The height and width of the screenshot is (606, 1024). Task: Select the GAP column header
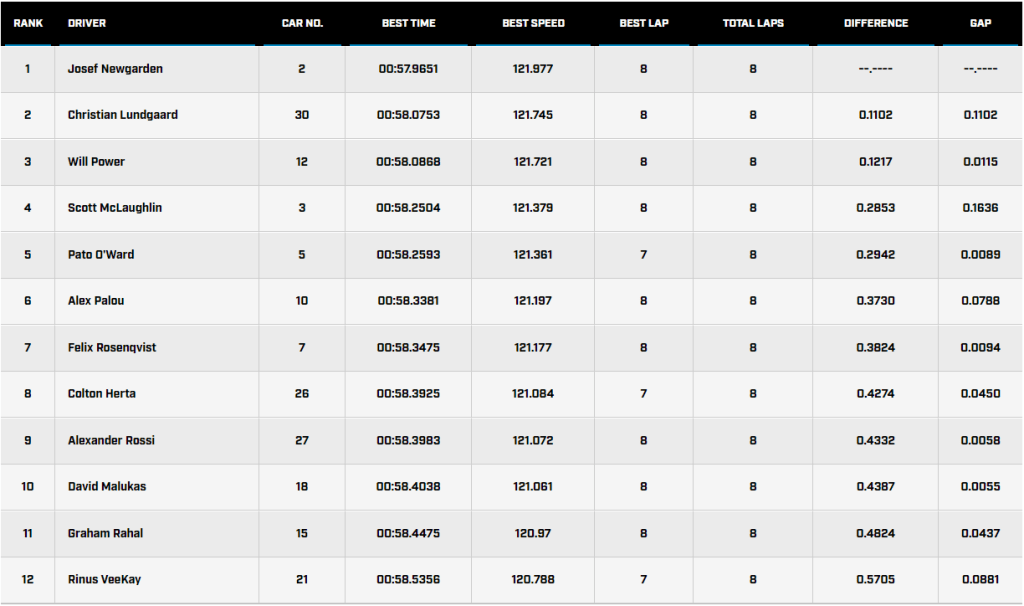[x=980, y=23]
